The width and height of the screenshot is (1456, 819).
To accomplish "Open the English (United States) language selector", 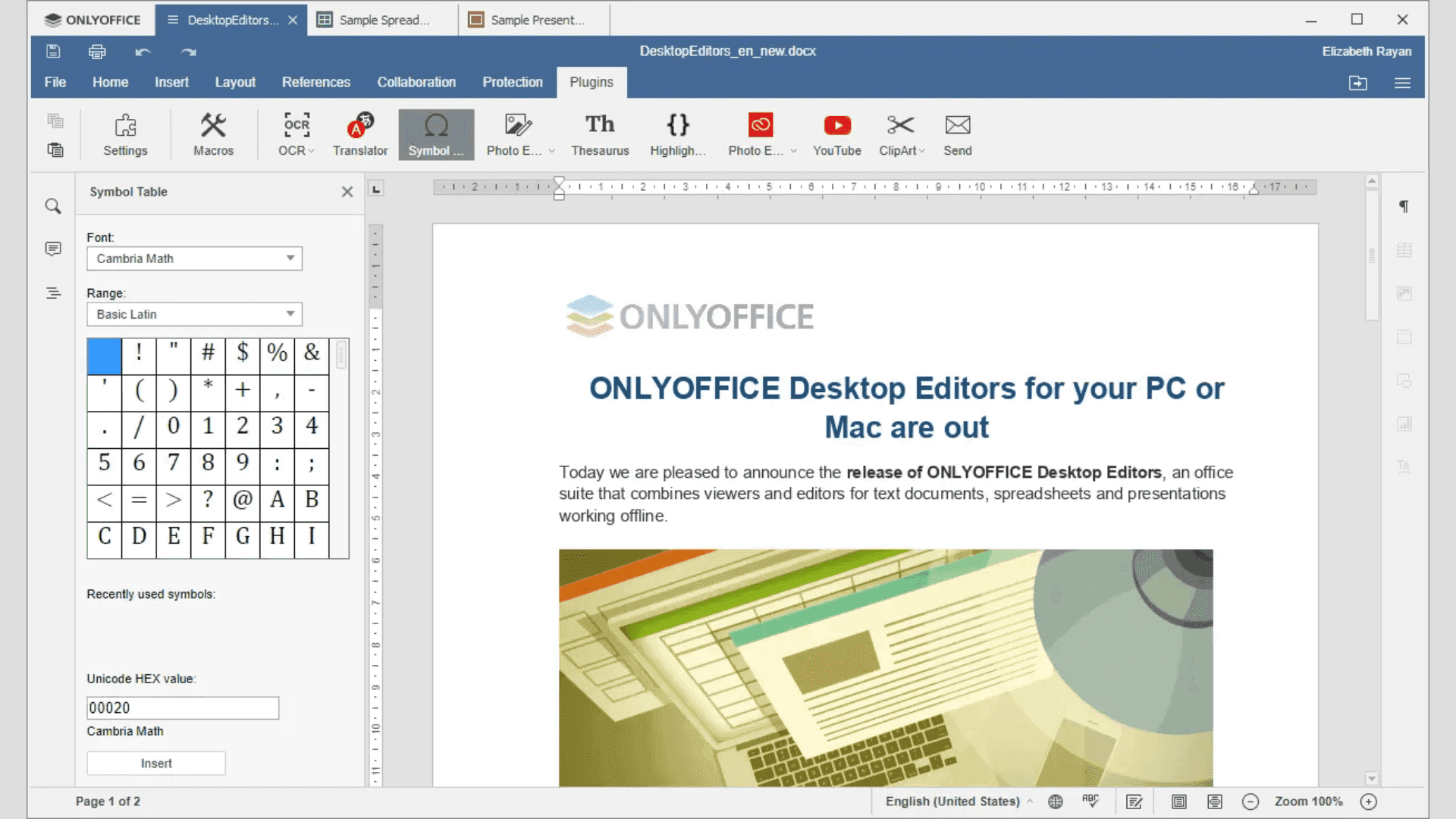I will tap(959, 802).
